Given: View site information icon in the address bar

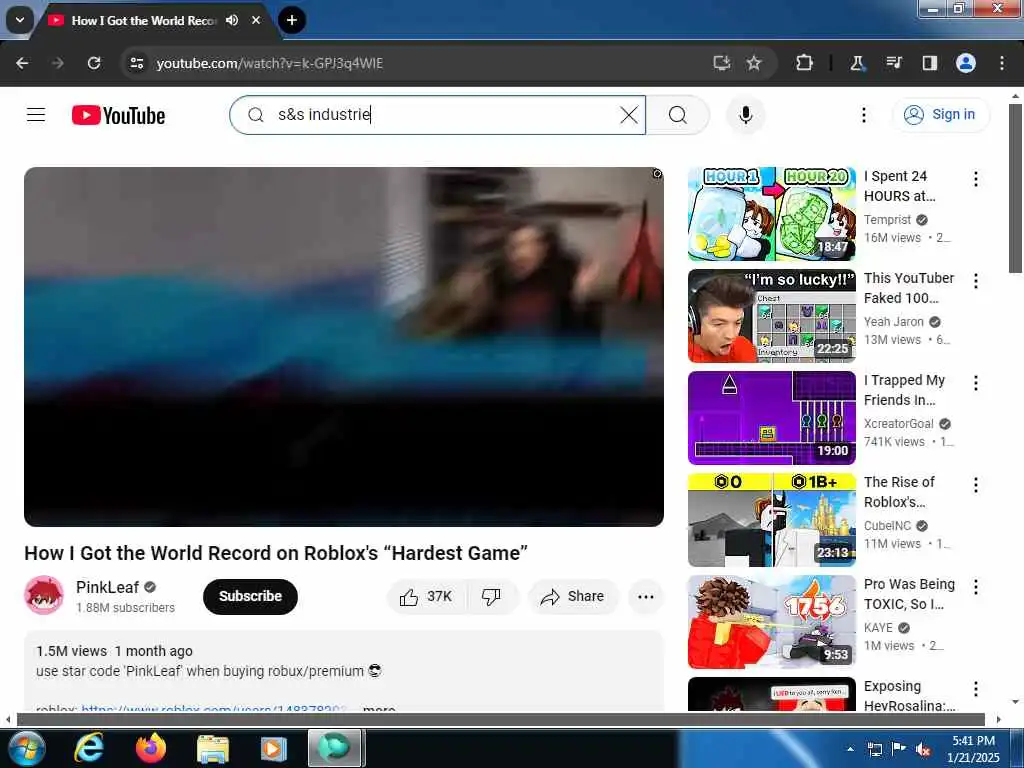Looking at the screenshot, I should click(x=136, y=63).
